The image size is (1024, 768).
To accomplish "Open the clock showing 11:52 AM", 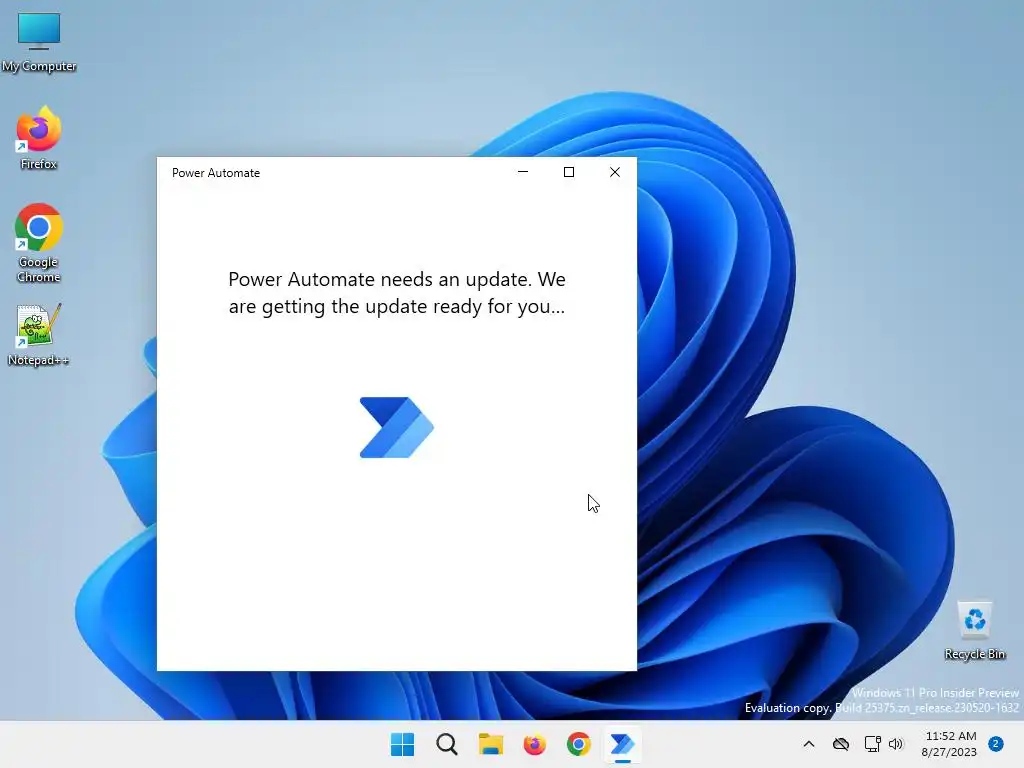I will click(x=950, y=744).
